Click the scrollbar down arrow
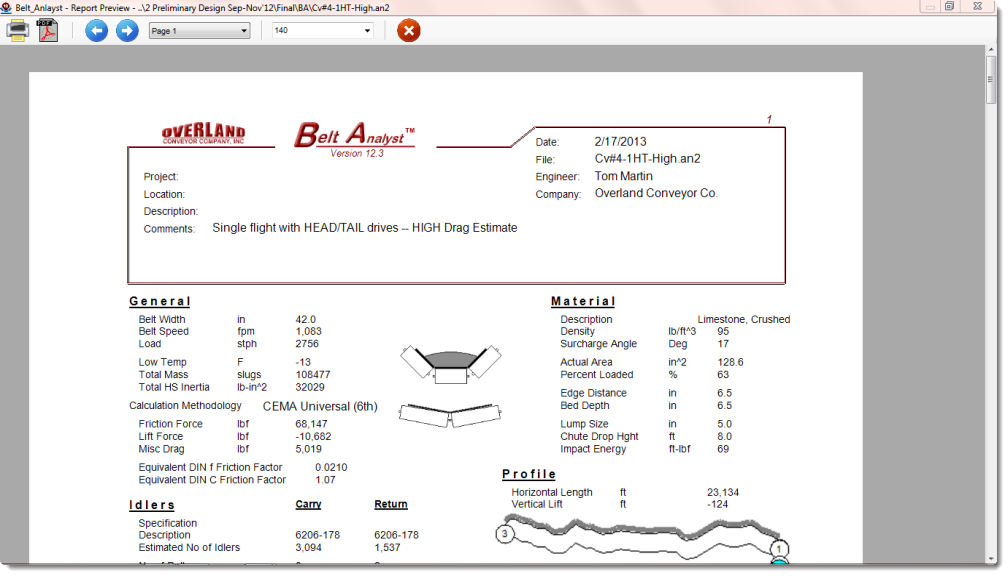This screenshot has width=1008, height=576. (991, 559)
